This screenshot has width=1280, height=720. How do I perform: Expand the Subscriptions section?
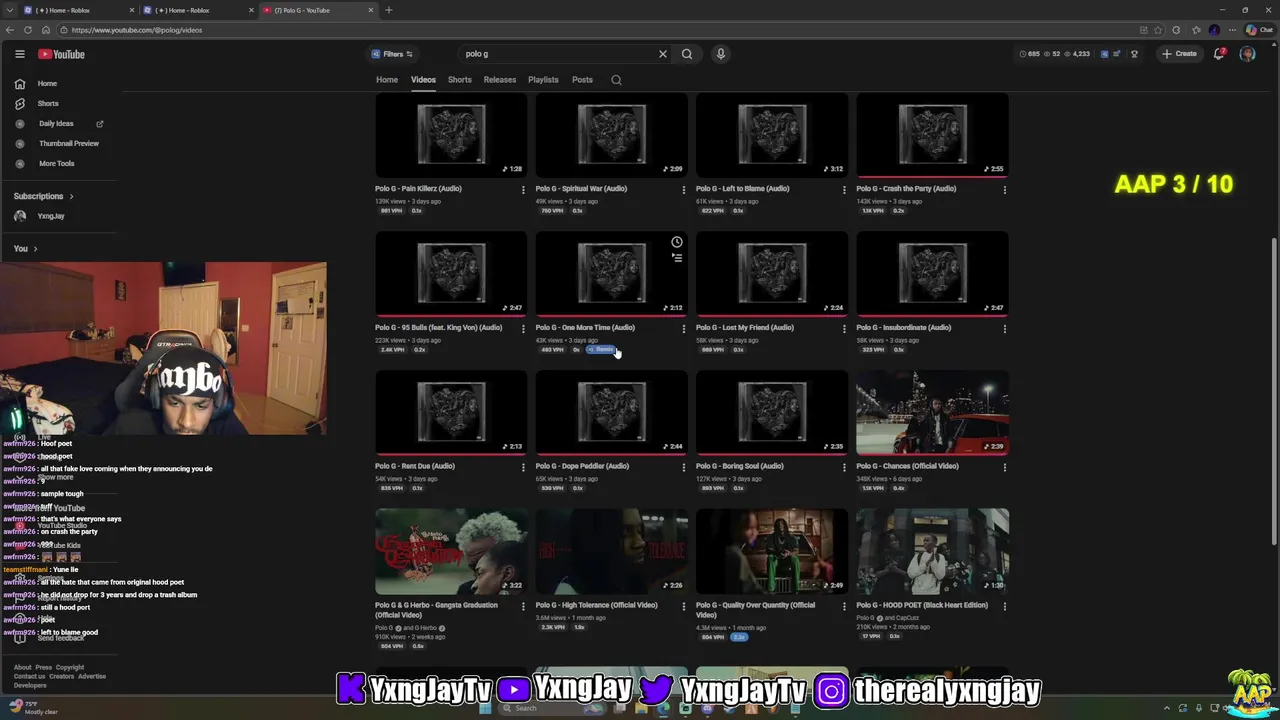tap(43, 196)
